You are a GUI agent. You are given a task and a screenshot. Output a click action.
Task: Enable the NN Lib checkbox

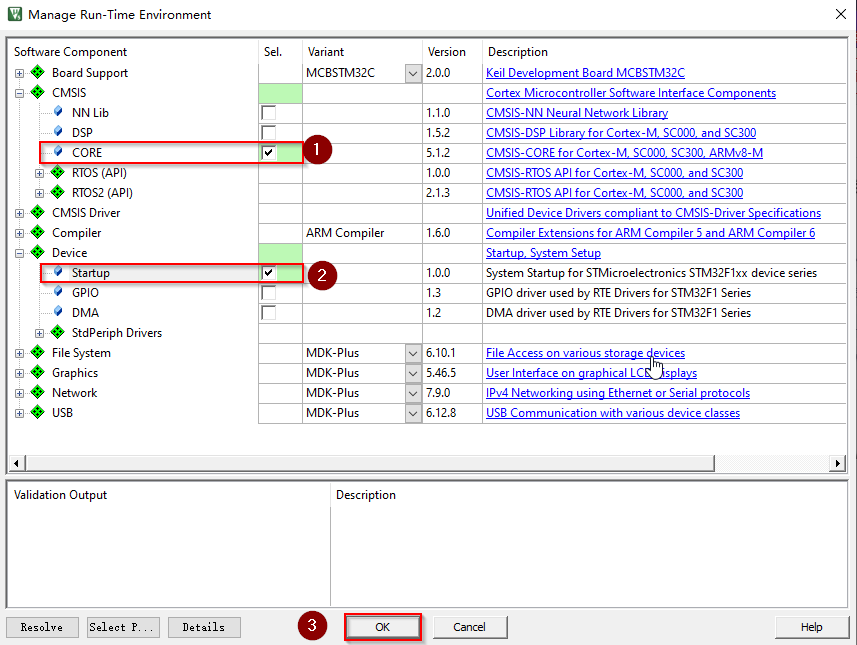click(268, 113)
